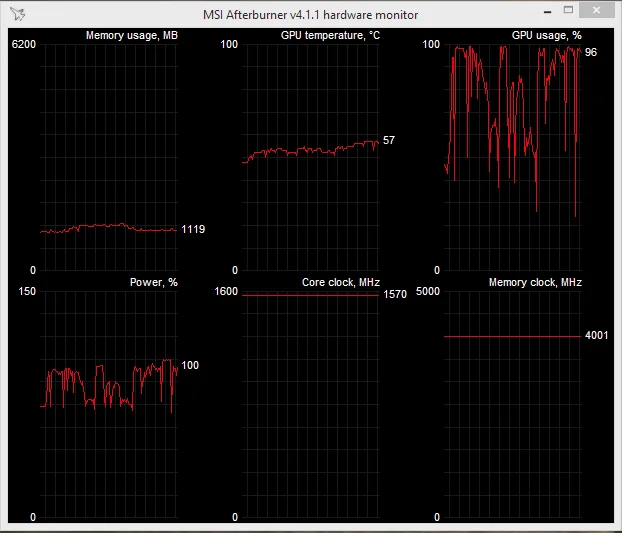This screenshot has height=533, width=622.
Task: Click the window title 'MSI Afterburner v4.1.1 hardware monitor'
Action: [310, 15]
